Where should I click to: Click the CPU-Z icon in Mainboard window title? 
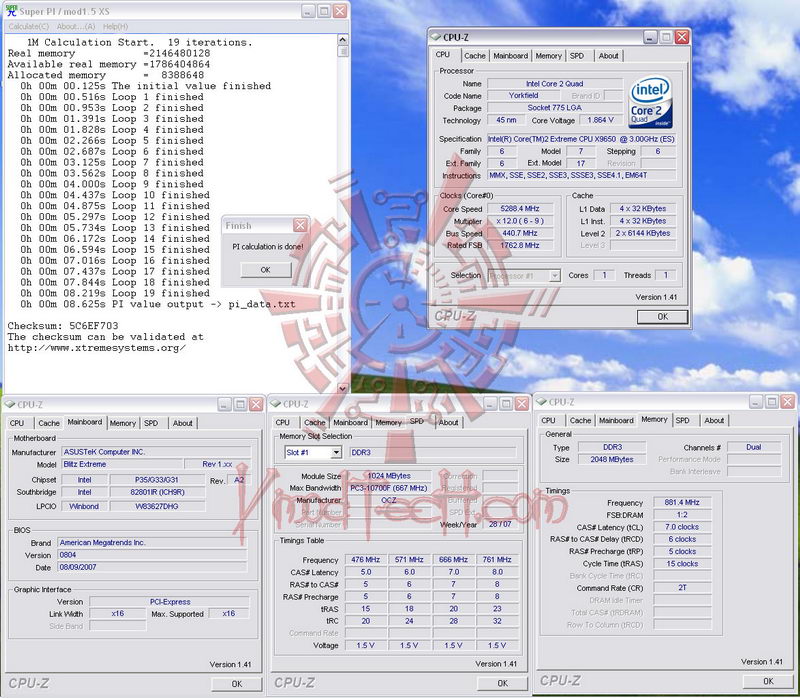coord(10,405)
